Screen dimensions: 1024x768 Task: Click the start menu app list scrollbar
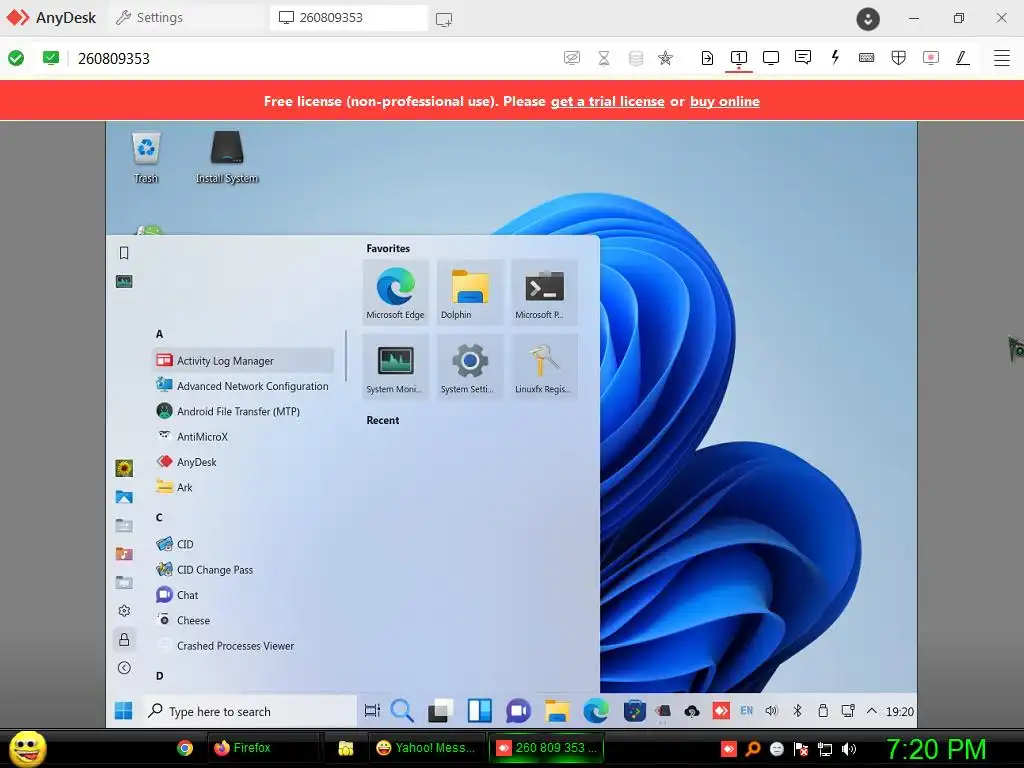click(x=345, y=356)
